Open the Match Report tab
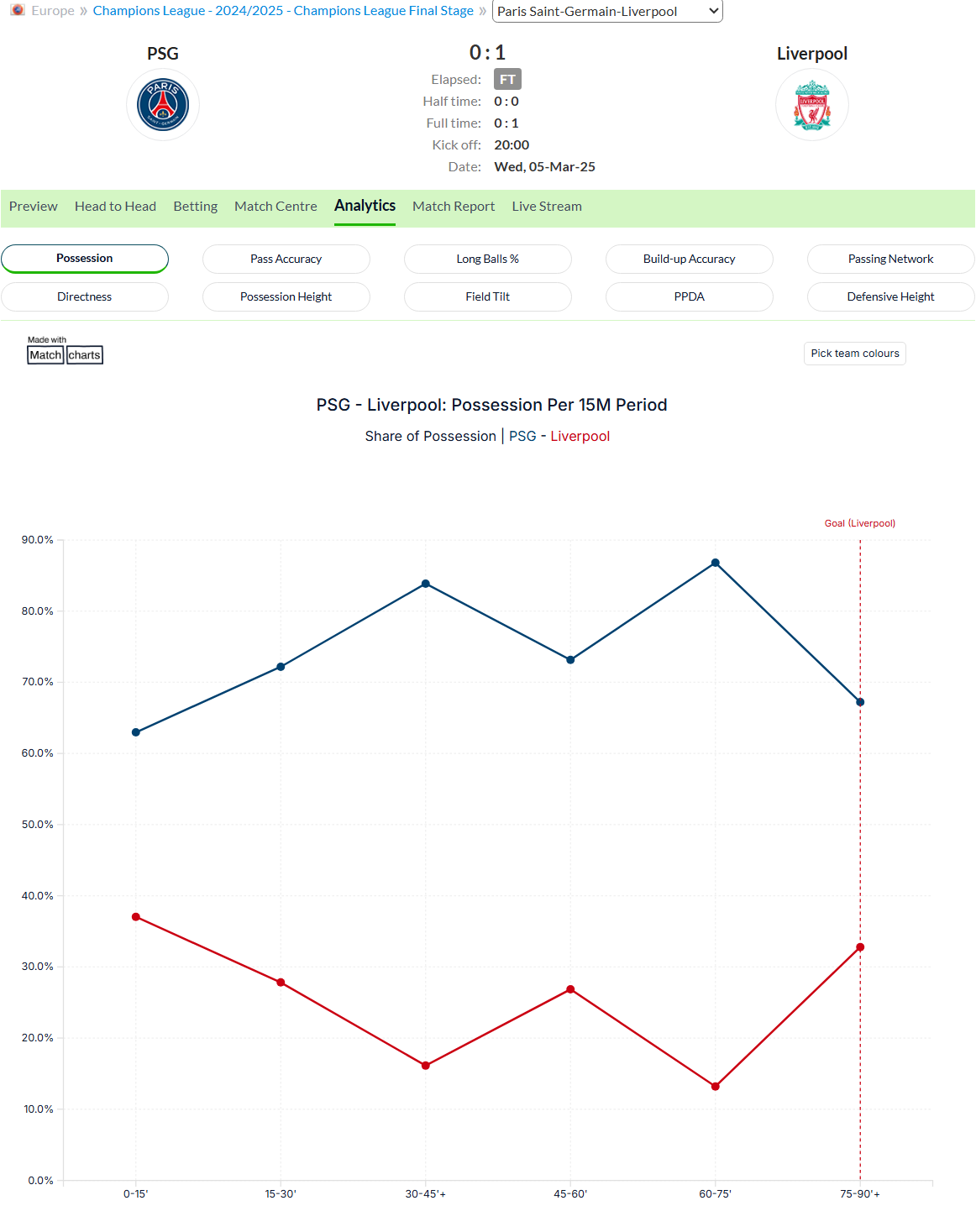976x1232 pixels. pos(454,207)
